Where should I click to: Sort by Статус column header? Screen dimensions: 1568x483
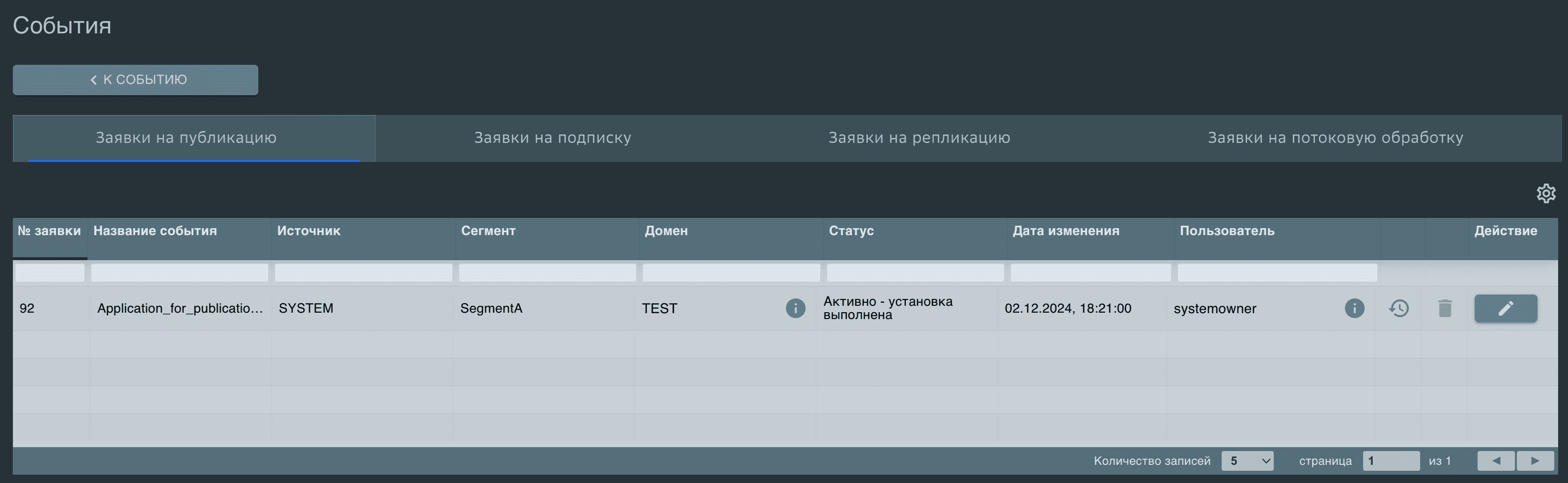(x=850, y=231)
